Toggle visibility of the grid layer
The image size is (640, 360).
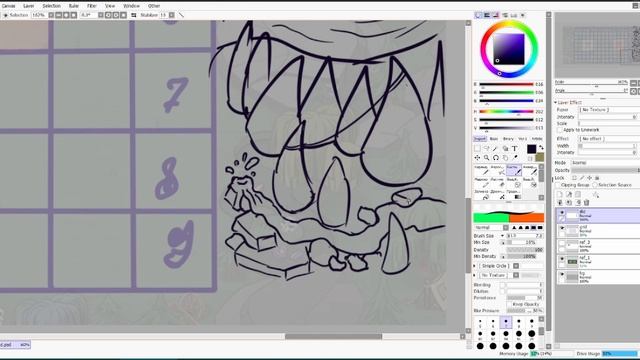562,228
